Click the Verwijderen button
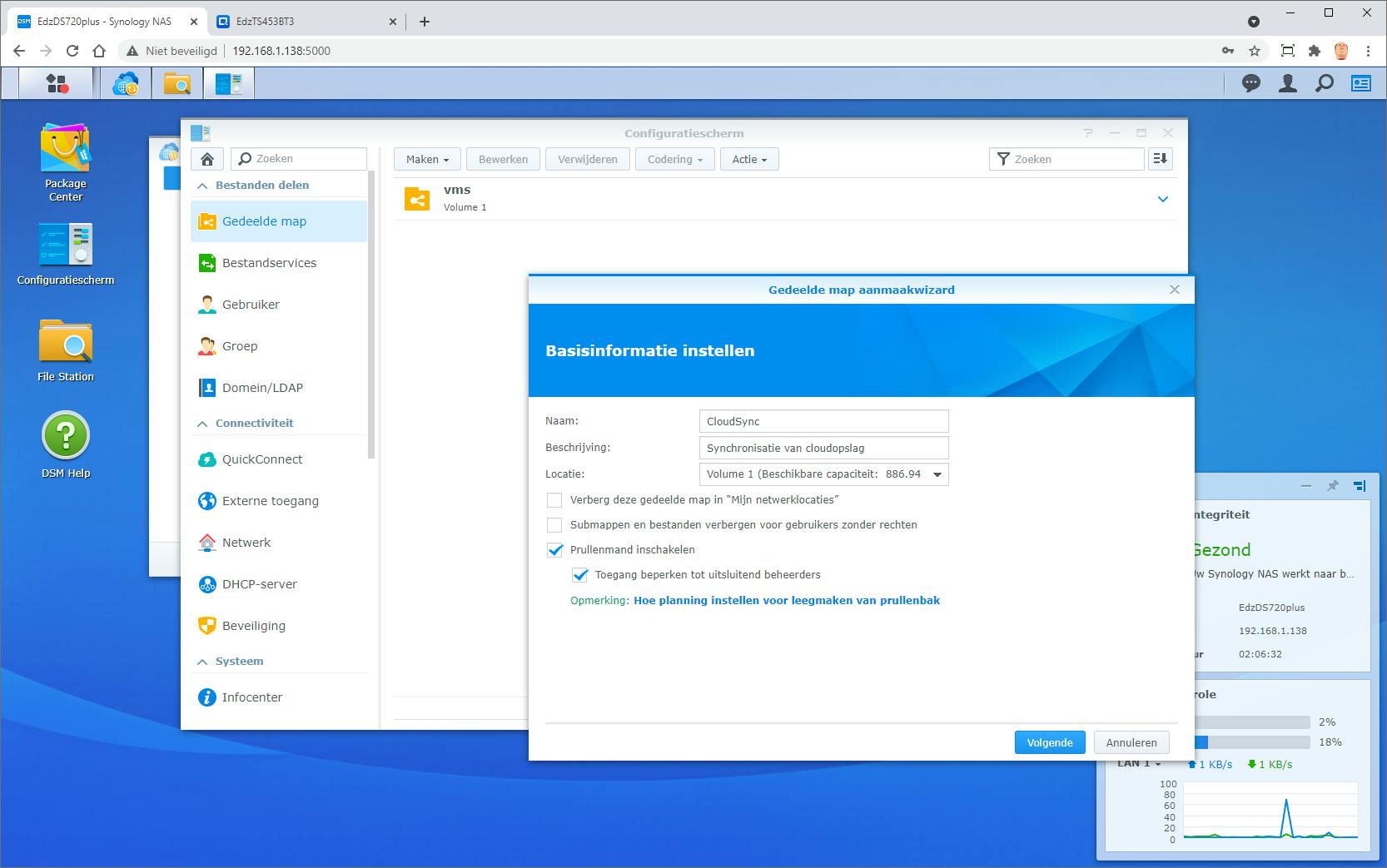 [x=588, y=159]
